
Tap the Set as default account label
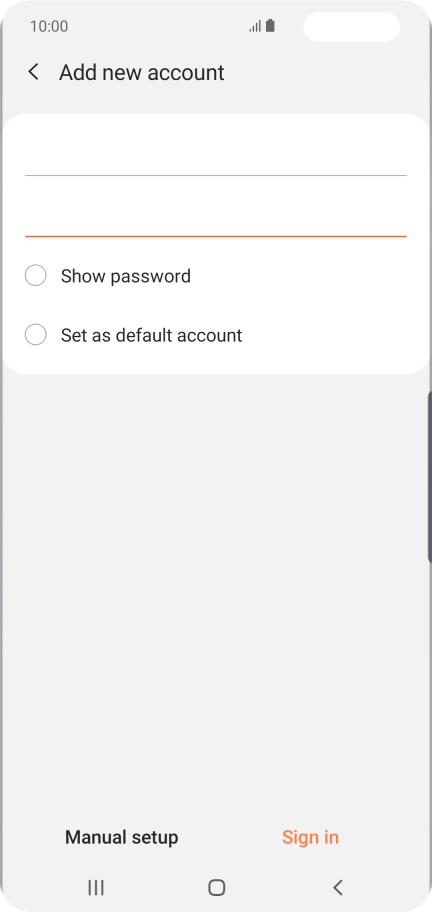tap(151, 335)
